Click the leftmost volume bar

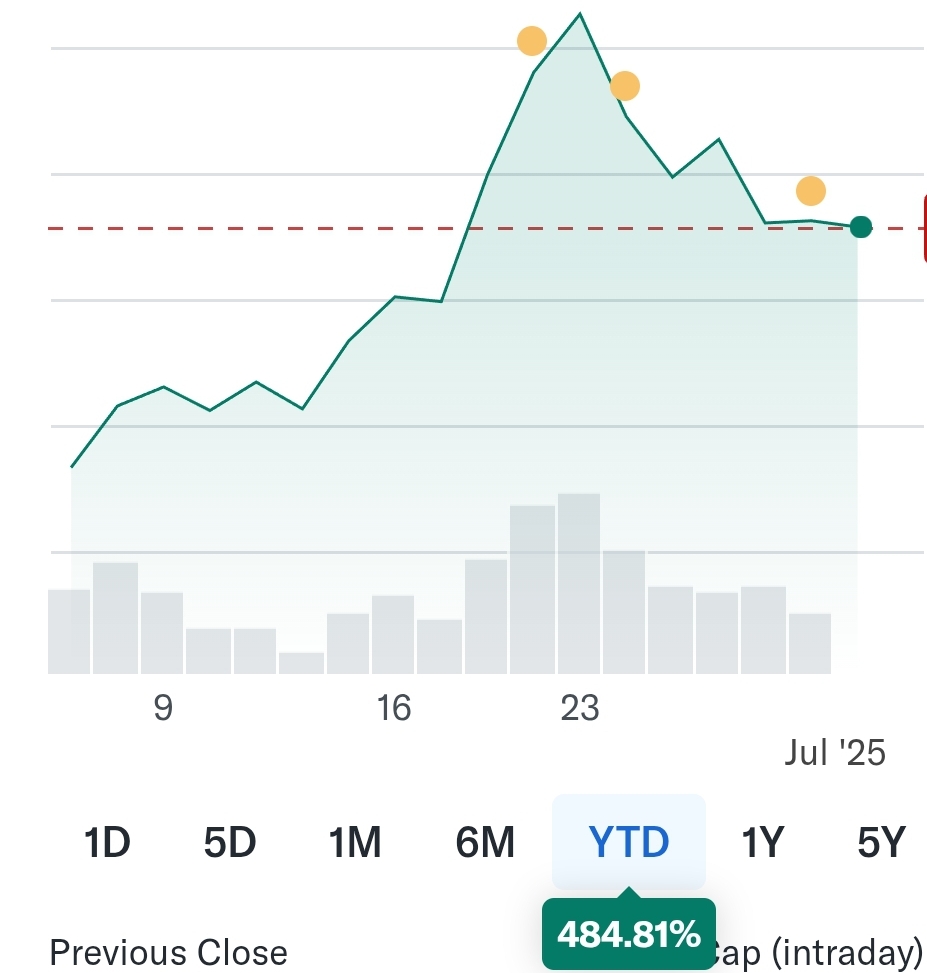tap(69, 631)
